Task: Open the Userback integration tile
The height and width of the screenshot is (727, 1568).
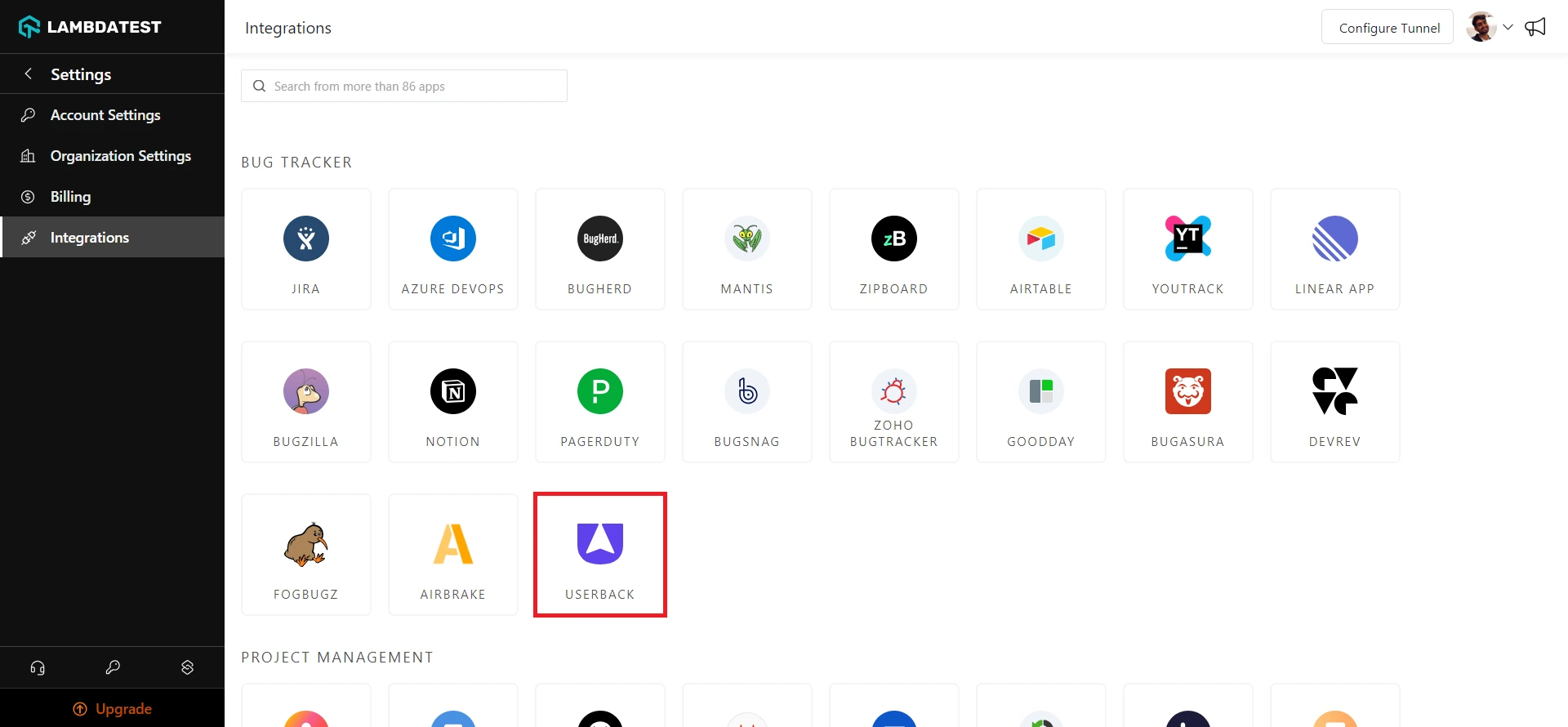Action: tap(599, 555)
